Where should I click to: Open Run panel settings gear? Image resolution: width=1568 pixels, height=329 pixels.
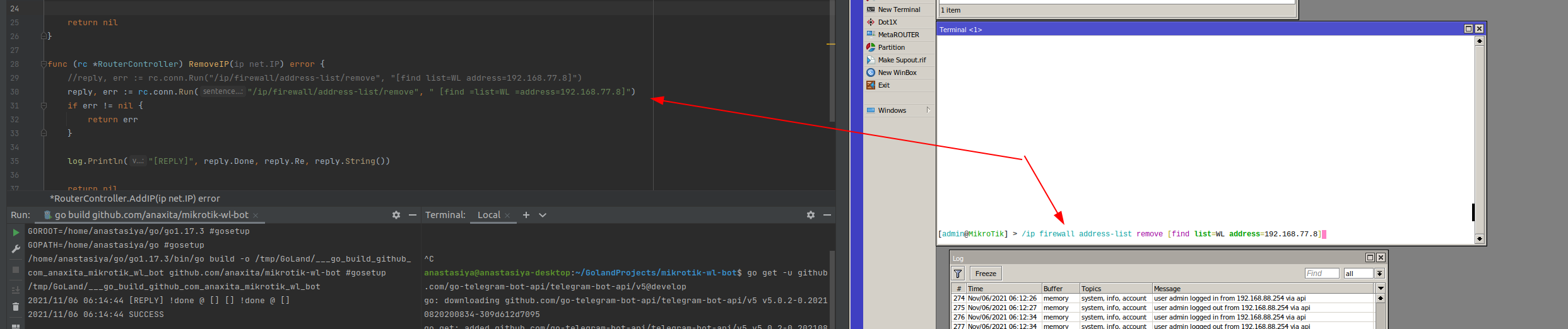point(396,215)
